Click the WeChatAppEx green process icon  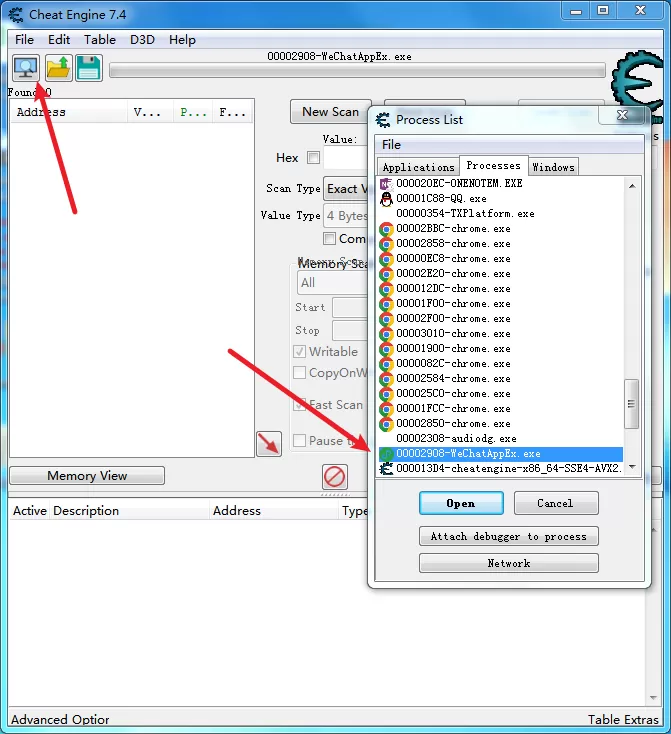[x=386, y=454]
